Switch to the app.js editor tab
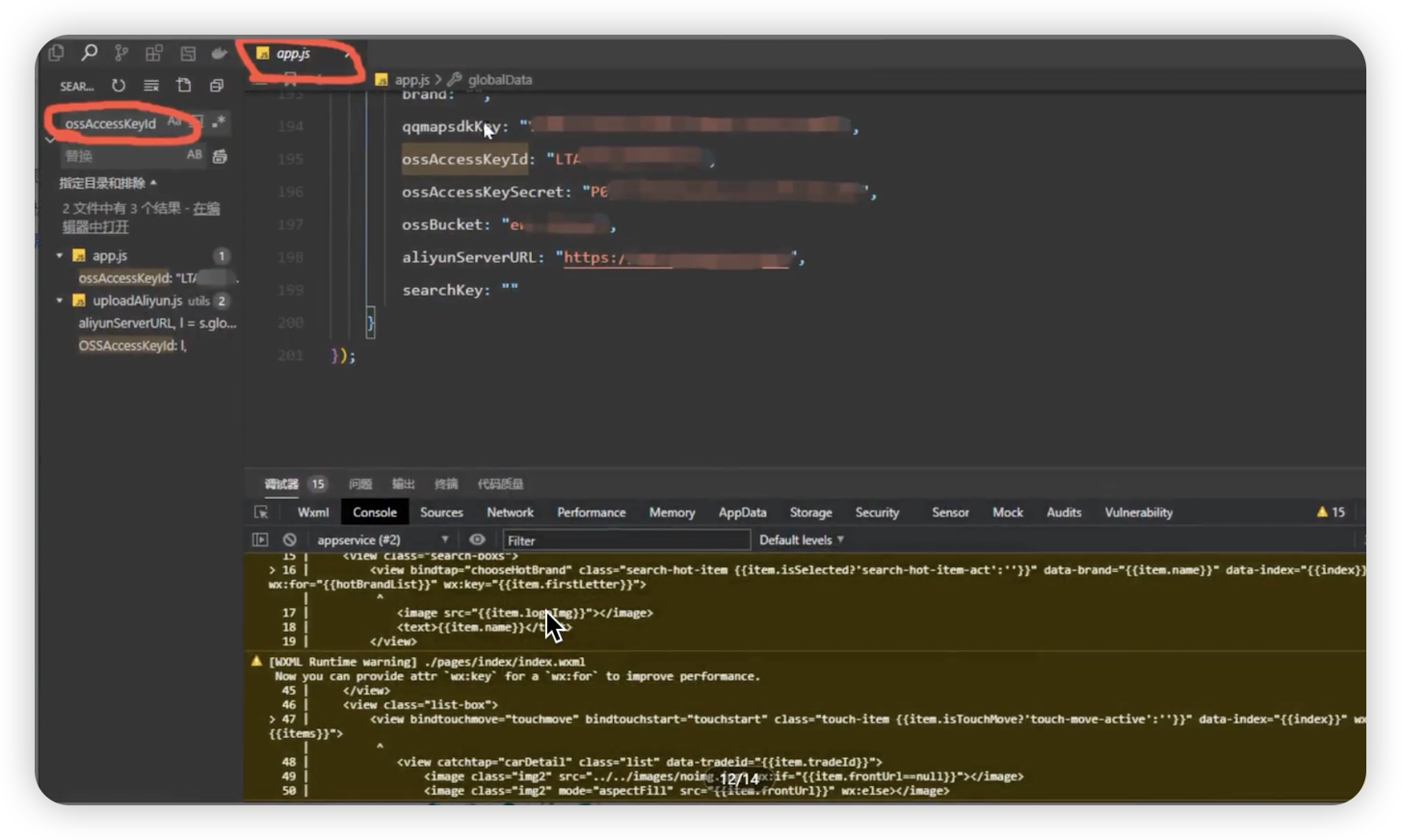1401x840 pixels. pos(301,54)
